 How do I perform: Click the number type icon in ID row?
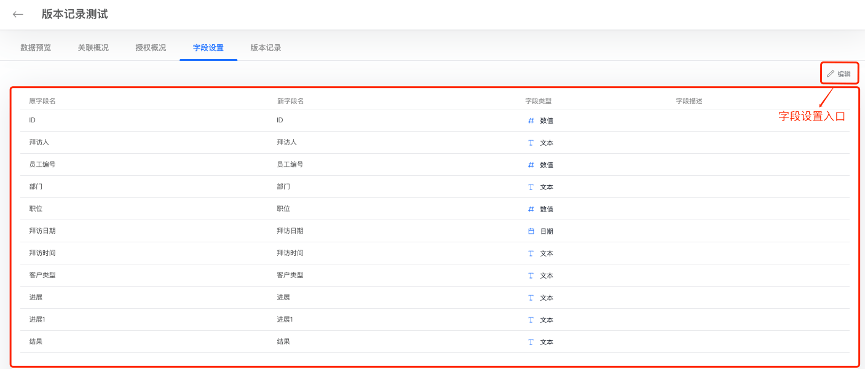click(x=531, y=120)
